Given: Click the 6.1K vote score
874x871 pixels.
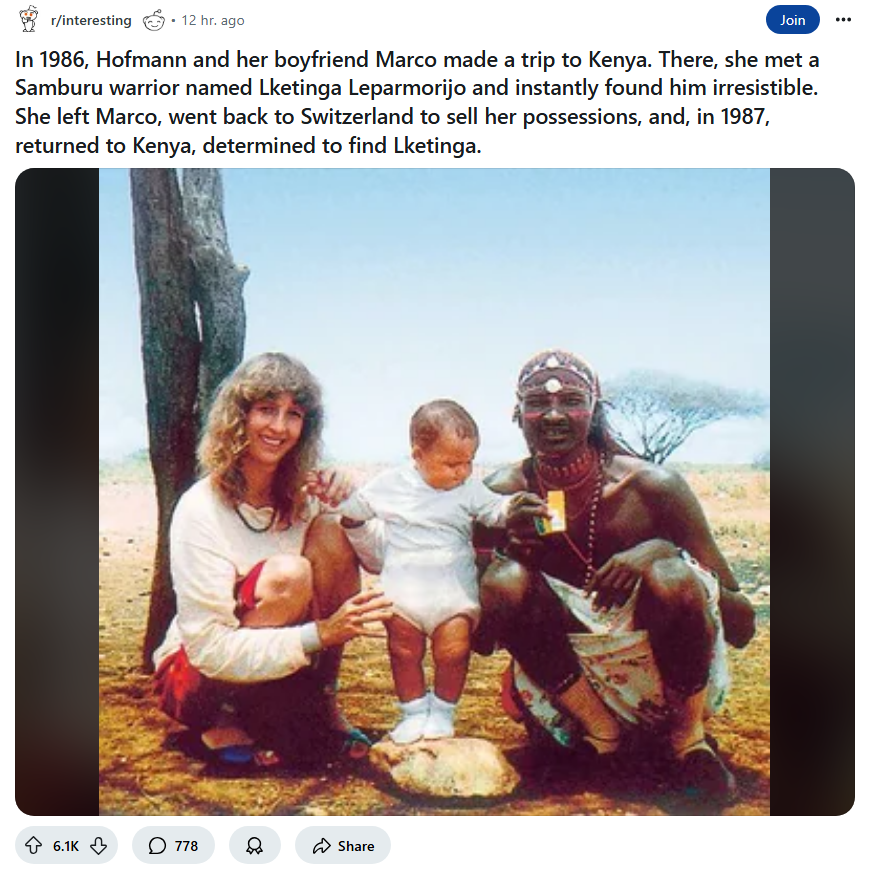Looking at the screenshot, I should coord(66,846).
